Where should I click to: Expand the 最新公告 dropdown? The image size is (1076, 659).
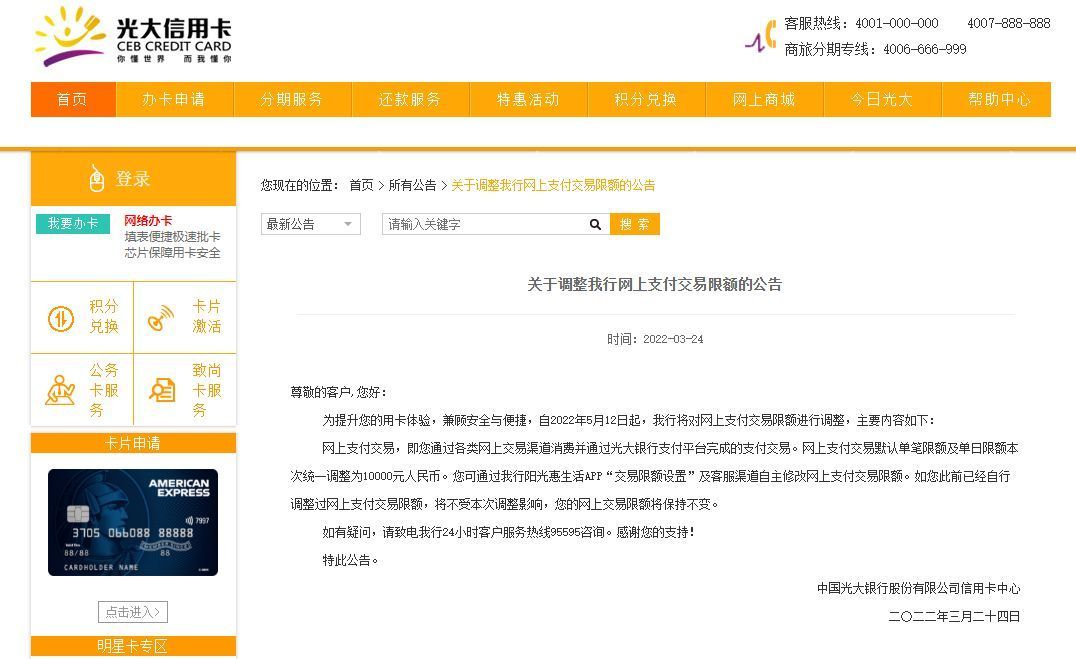[x=310, y=225]
